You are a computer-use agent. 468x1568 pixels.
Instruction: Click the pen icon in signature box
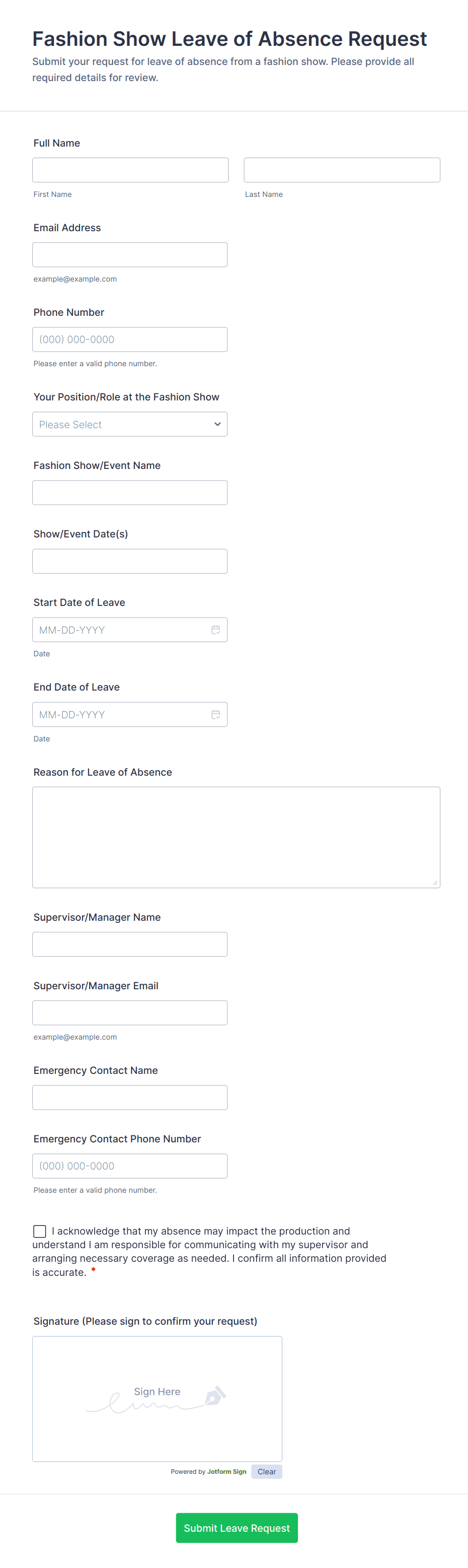tap(215, 1395)
